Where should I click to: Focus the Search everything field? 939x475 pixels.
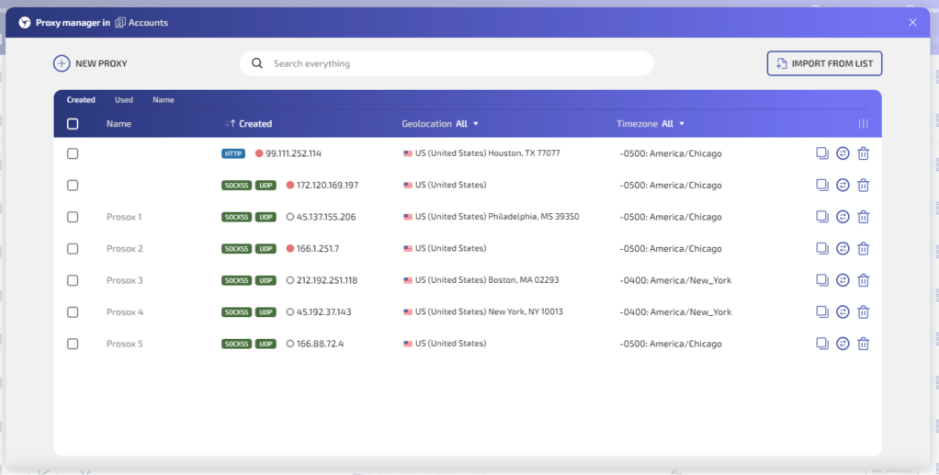(447, 63)
